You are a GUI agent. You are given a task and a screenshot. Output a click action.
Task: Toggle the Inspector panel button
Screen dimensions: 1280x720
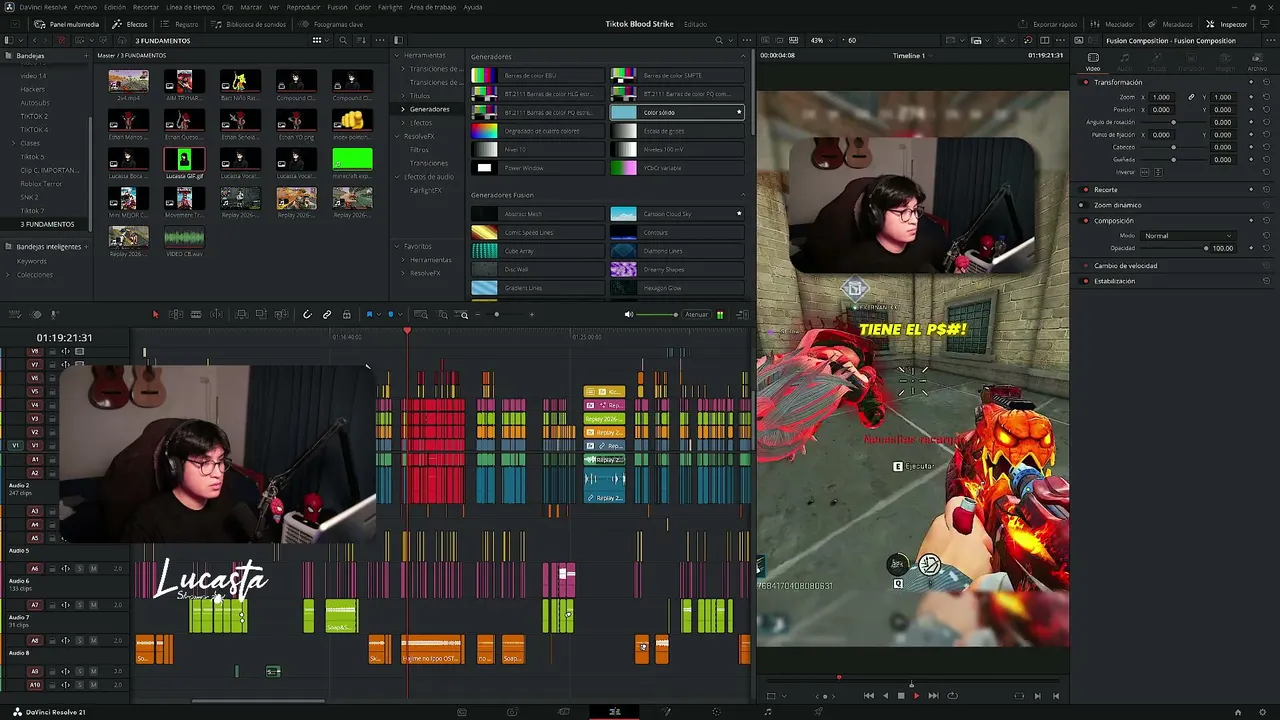[1227, 24]
